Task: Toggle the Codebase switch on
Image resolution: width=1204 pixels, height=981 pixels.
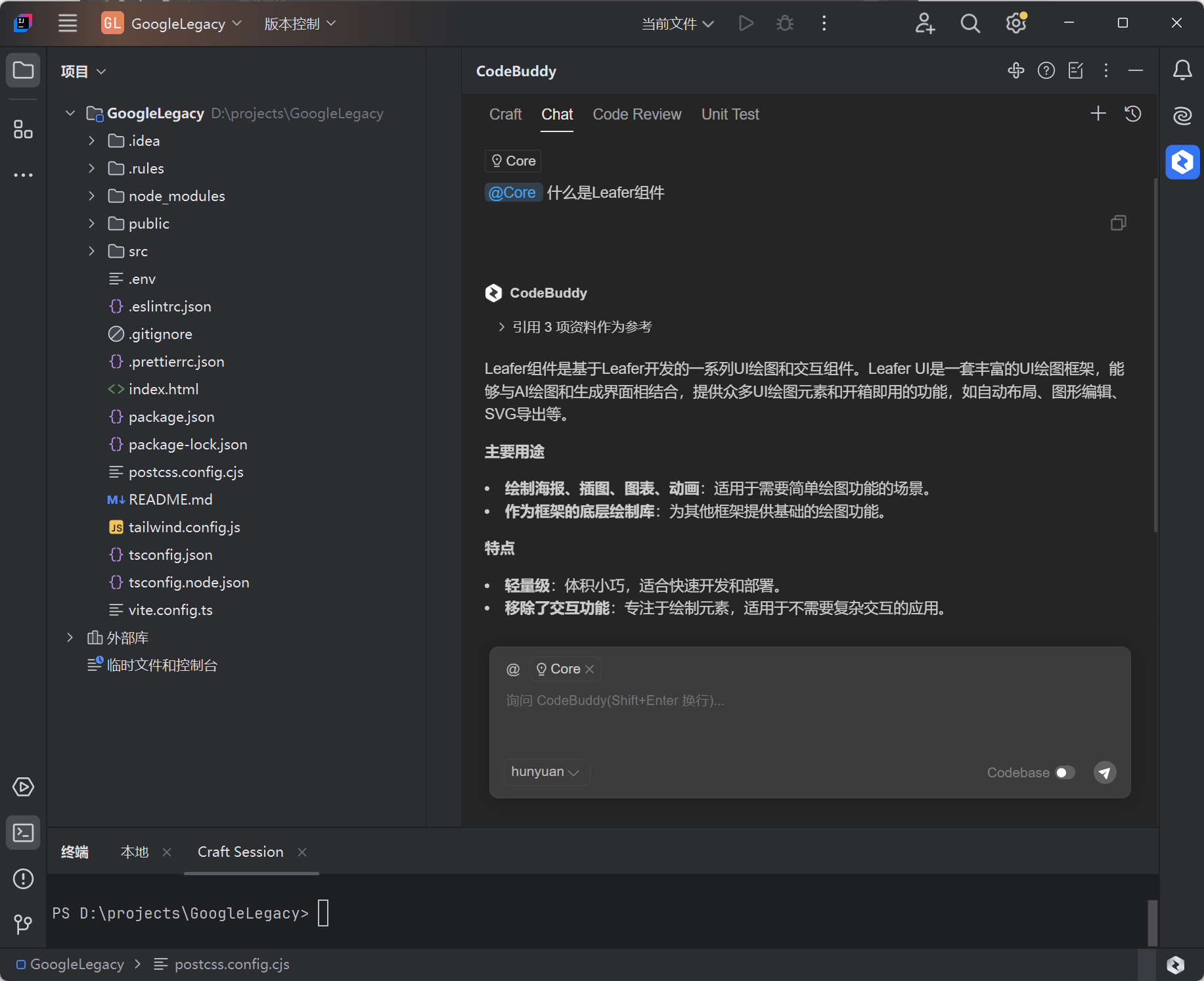Action: pos(1065,773)
